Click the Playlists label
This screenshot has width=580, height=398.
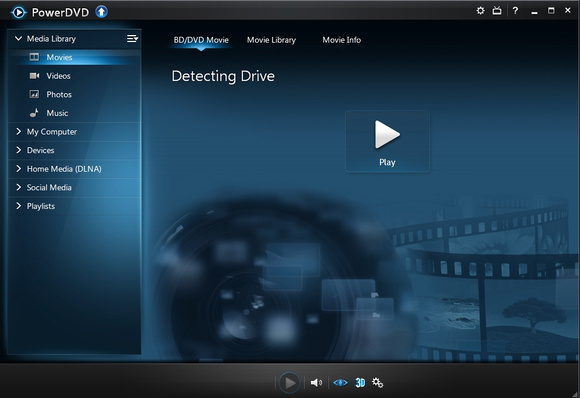pyautogui.click(x=41, y=206)
